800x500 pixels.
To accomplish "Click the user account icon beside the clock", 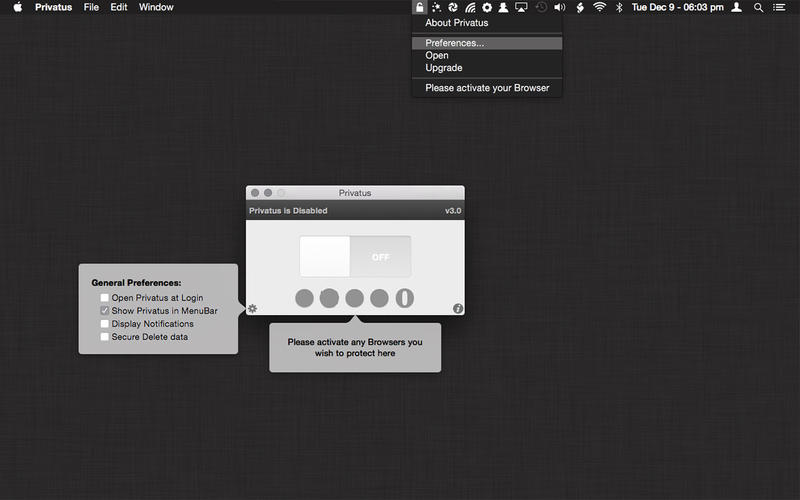I will (736, 7).
